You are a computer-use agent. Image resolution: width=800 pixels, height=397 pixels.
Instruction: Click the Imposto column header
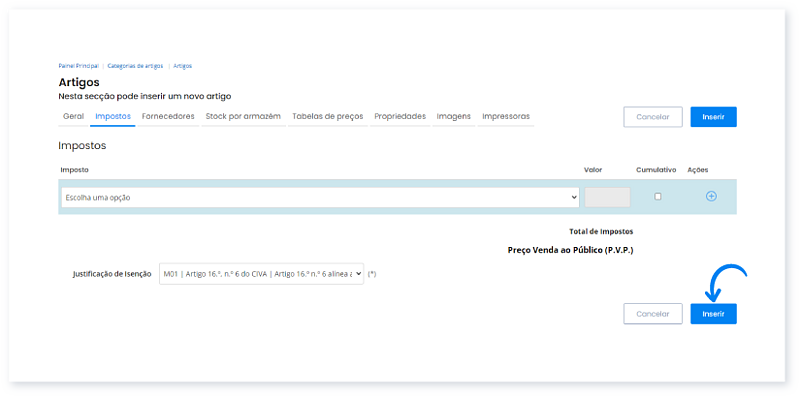point(74,170)
